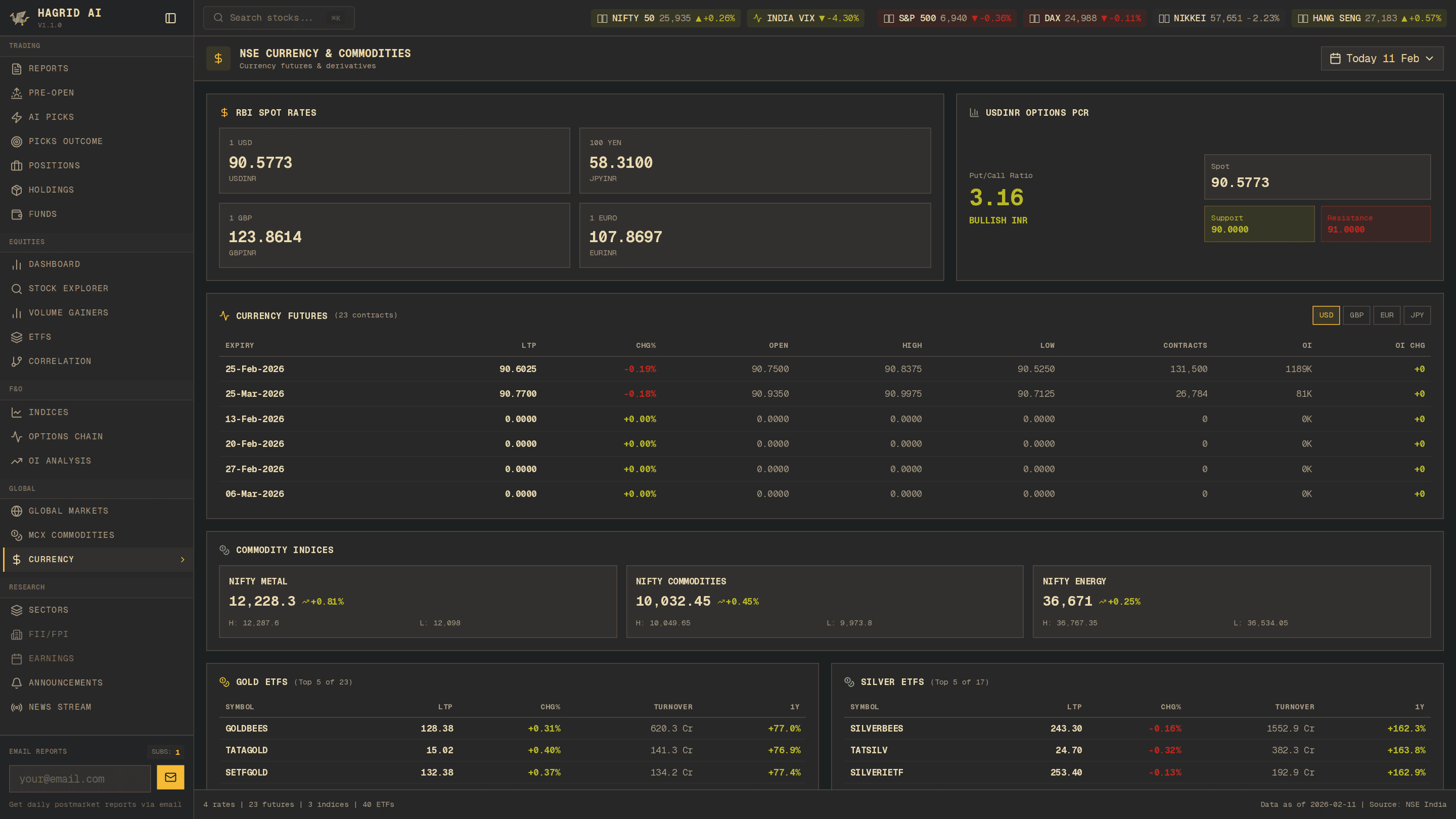Open the GOLDBEES row in Gold ETFs

(x=246, y=729)
